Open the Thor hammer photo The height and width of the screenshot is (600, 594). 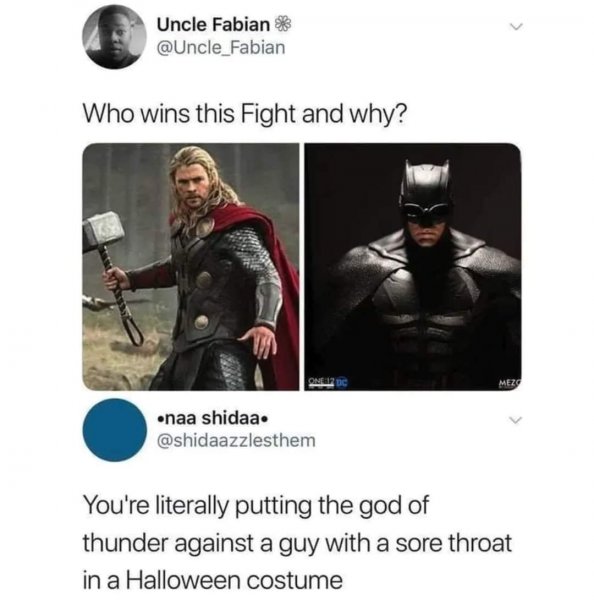point(191,267)
